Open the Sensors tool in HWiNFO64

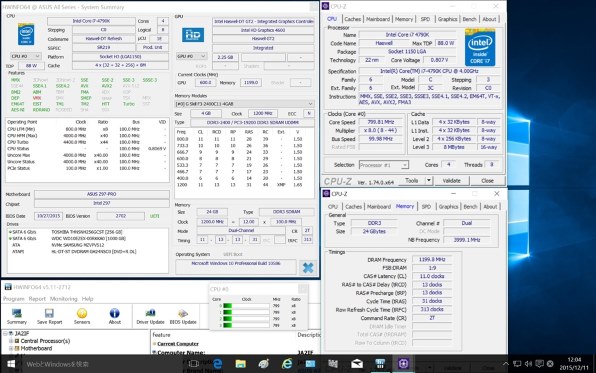pos(82,316)
